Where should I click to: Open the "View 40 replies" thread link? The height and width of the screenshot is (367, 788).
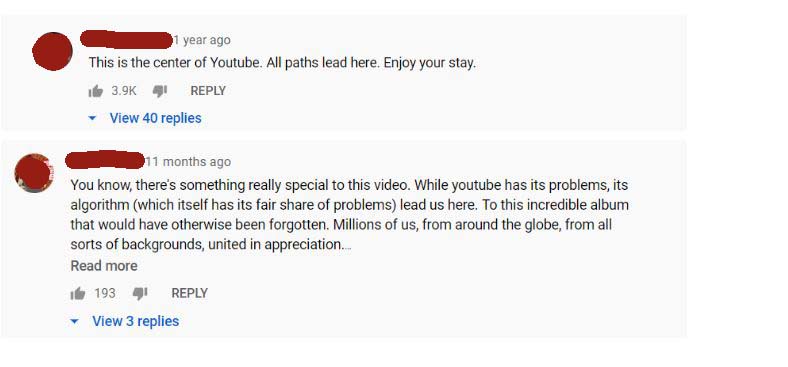[155, 118]
